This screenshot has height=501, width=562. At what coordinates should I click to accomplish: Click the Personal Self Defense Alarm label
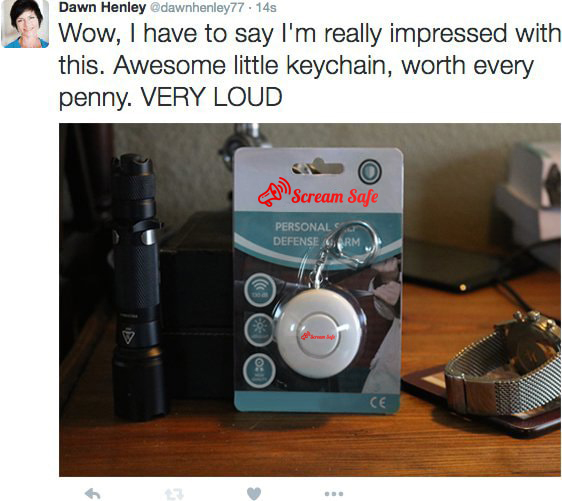tap(317, 234)
